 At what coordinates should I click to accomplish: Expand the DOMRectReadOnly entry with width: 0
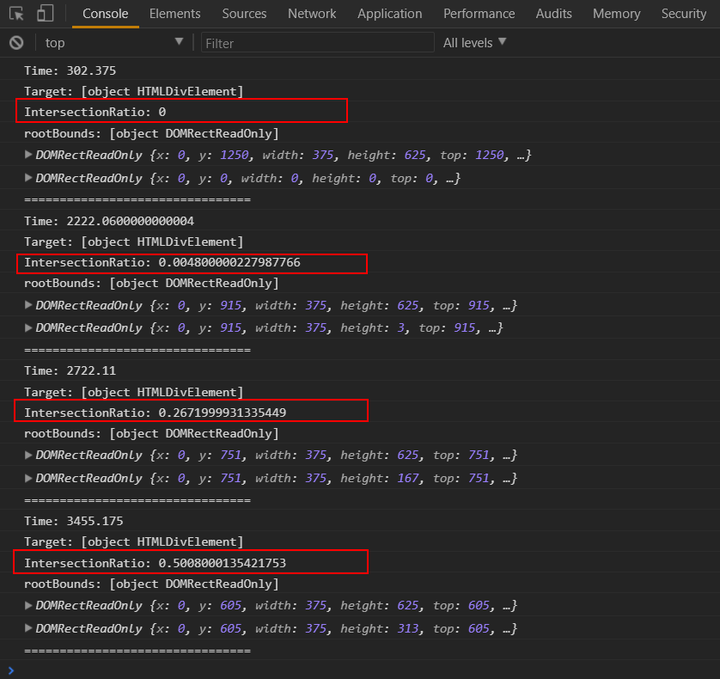pos(28,178)
